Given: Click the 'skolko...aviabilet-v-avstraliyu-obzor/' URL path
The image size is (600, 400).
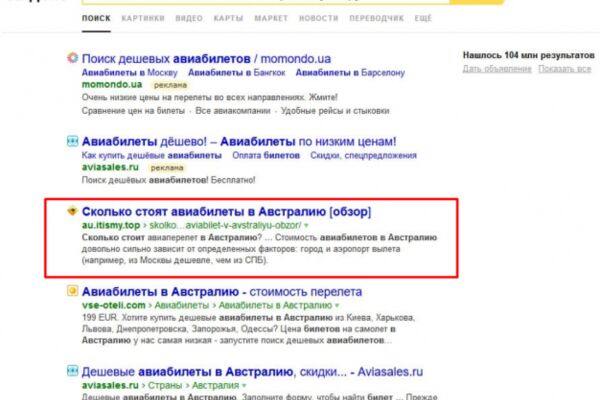Looking at the screenshot, I should (225, 225).
